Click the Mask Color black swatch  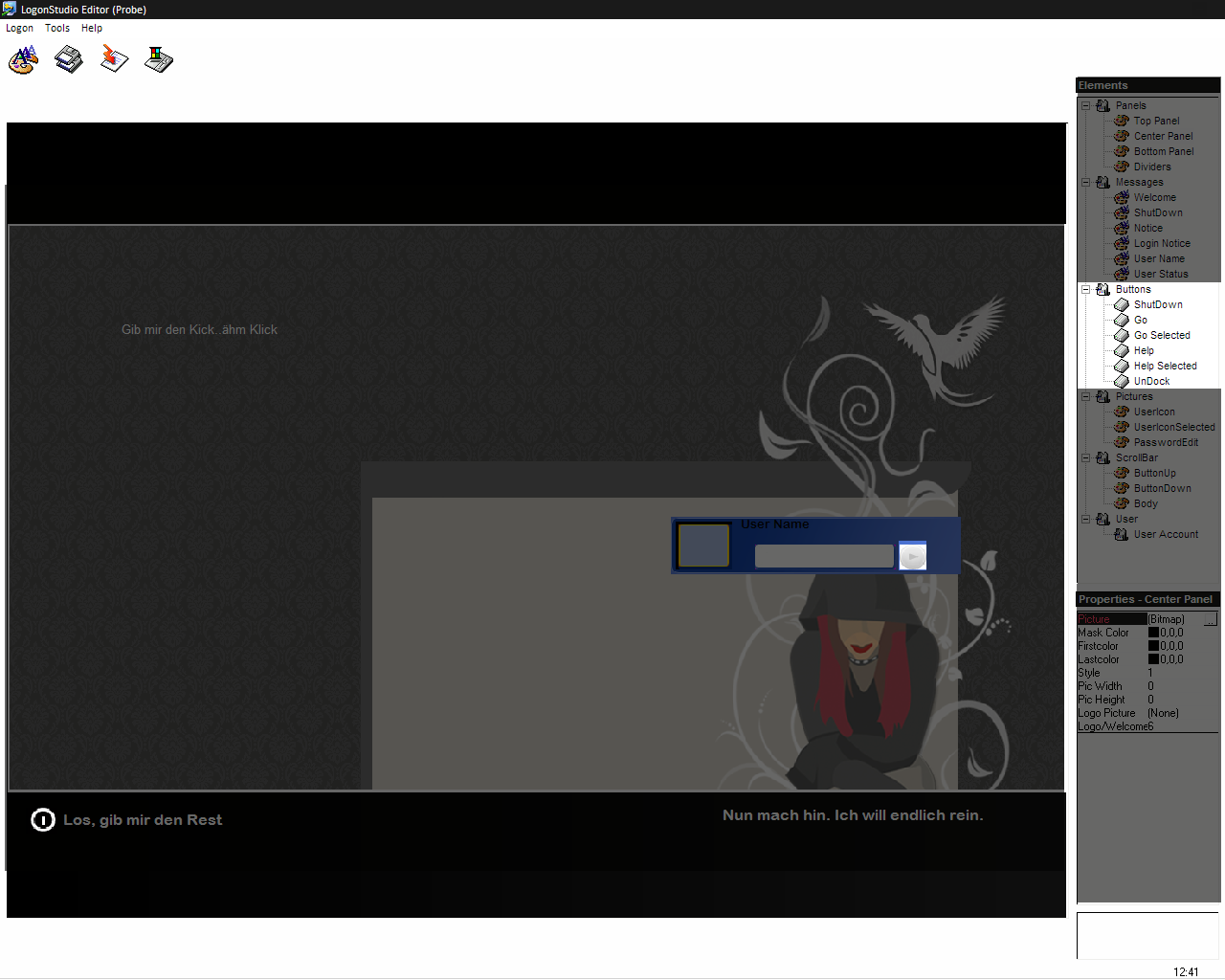1153,633
